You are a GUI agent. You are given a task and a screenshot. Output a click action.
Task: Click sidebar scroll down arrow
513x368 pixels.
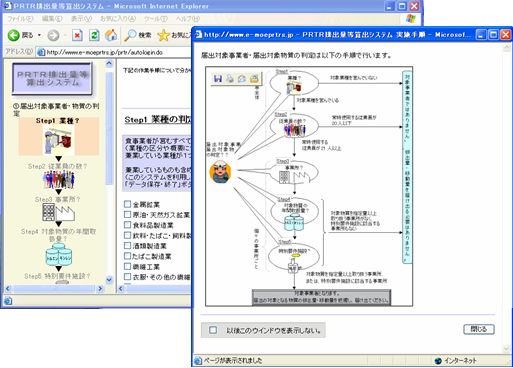point(109,280)
